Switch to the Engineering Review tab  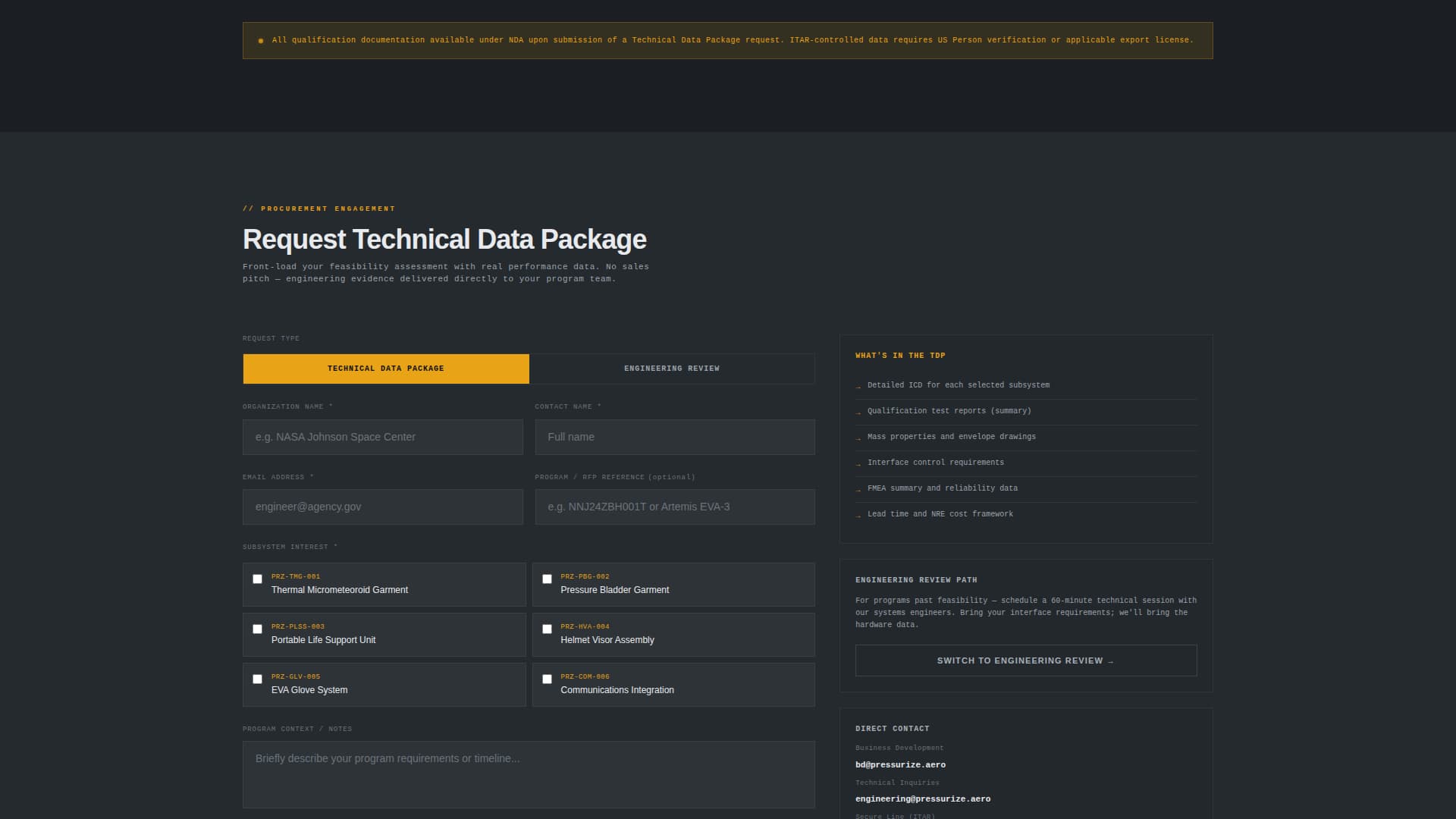672,369
